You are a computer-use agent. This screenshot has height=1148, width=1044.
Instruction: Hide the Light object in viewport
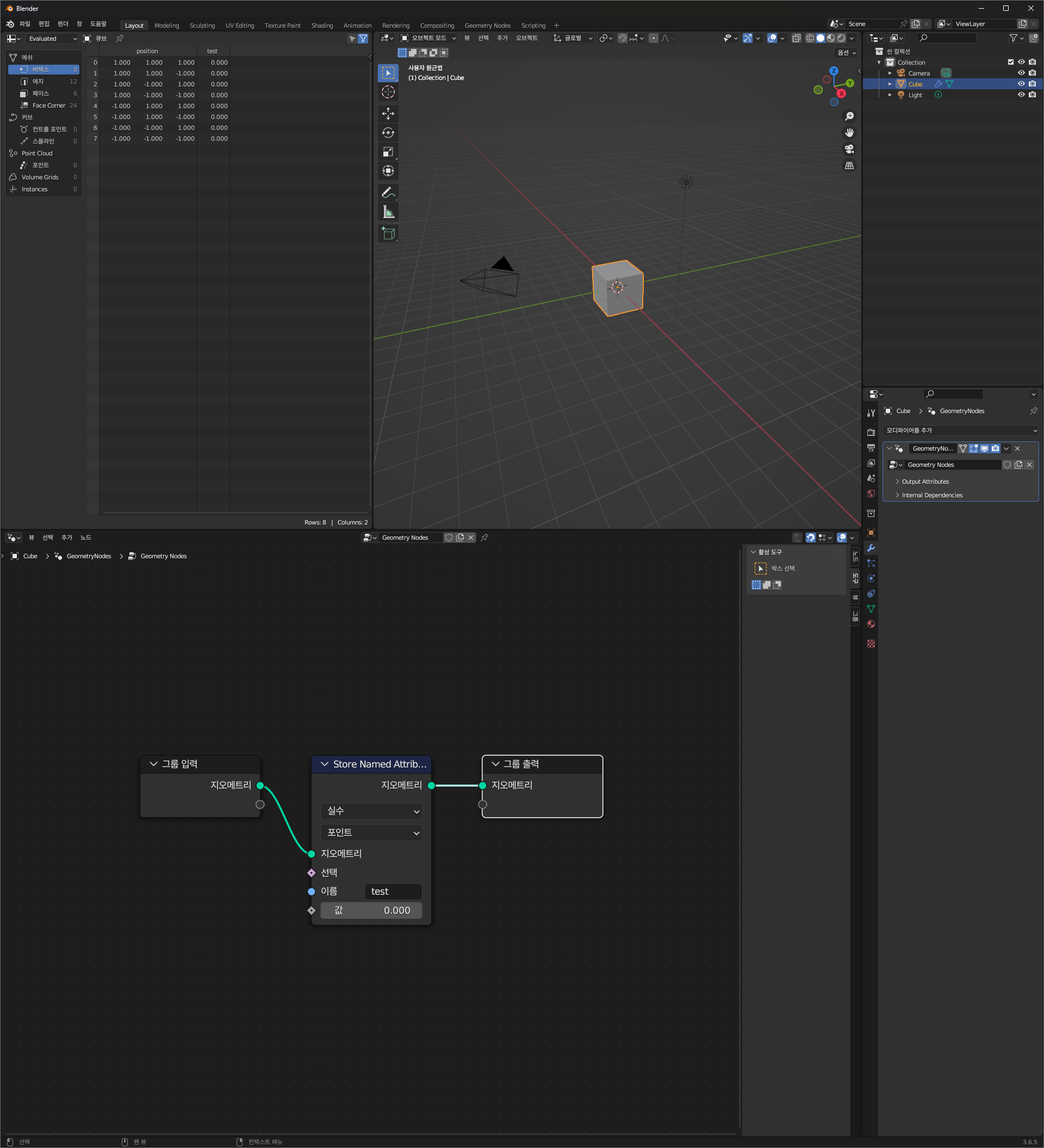point(1021,95)
